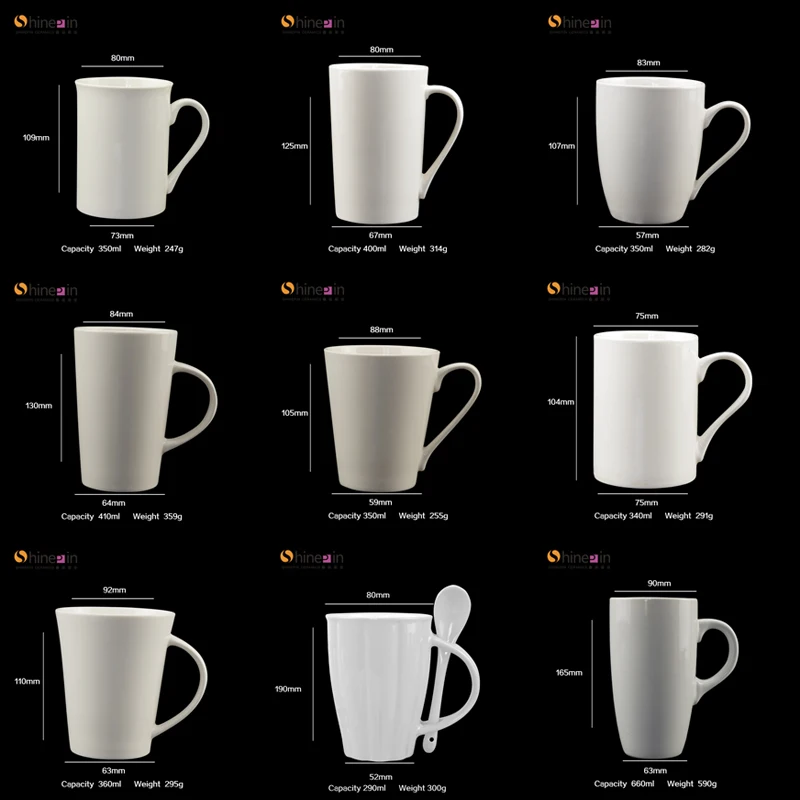Click the 92mm top width label
Viewport: 800px width, 800px height.
coord(114,590)
